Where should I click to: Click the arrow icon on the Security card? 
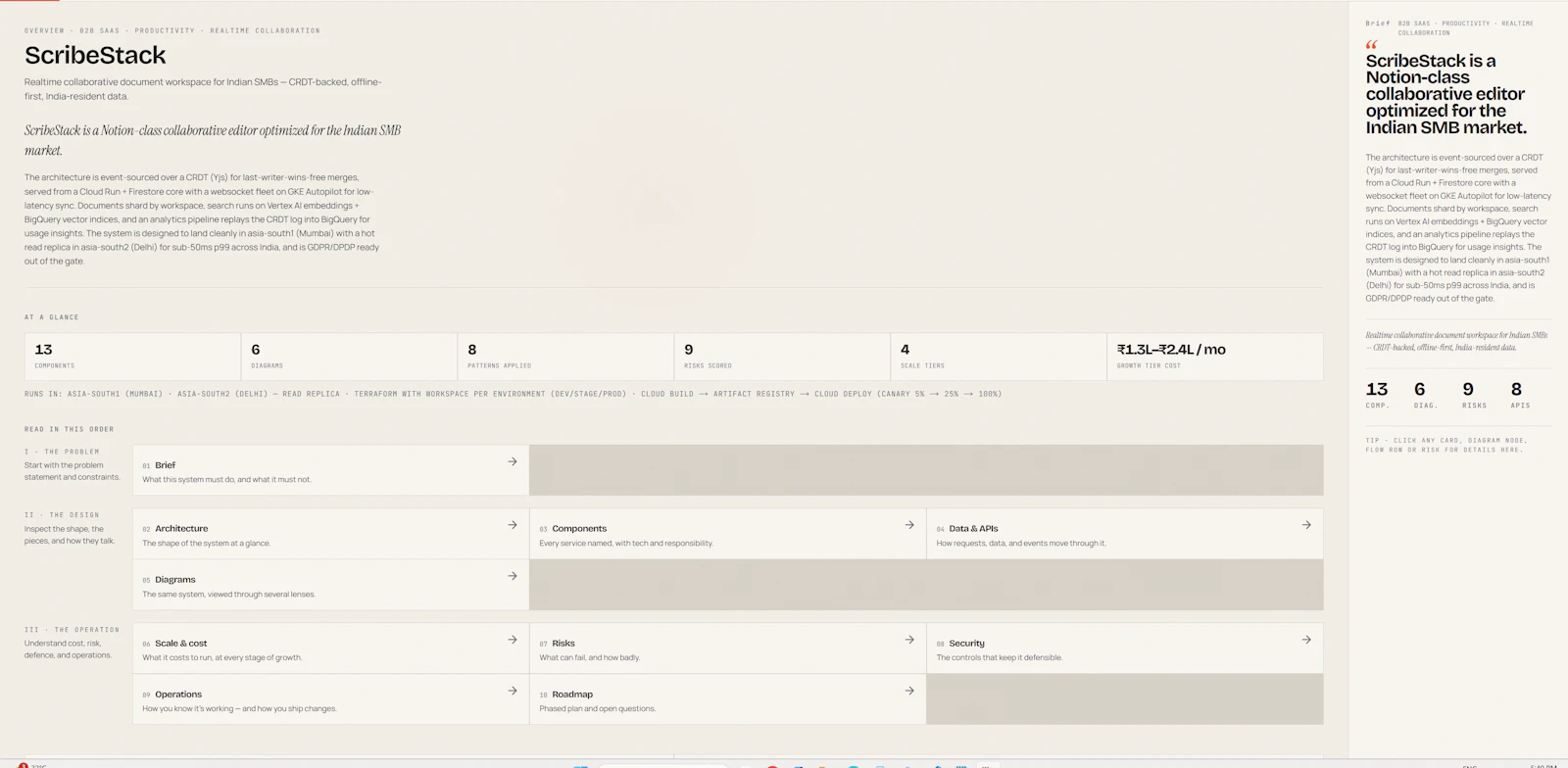(1305, 640)
